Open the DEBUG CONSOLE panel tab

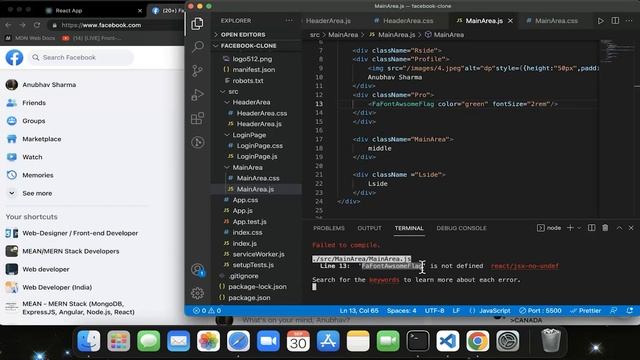coord(461,228)
